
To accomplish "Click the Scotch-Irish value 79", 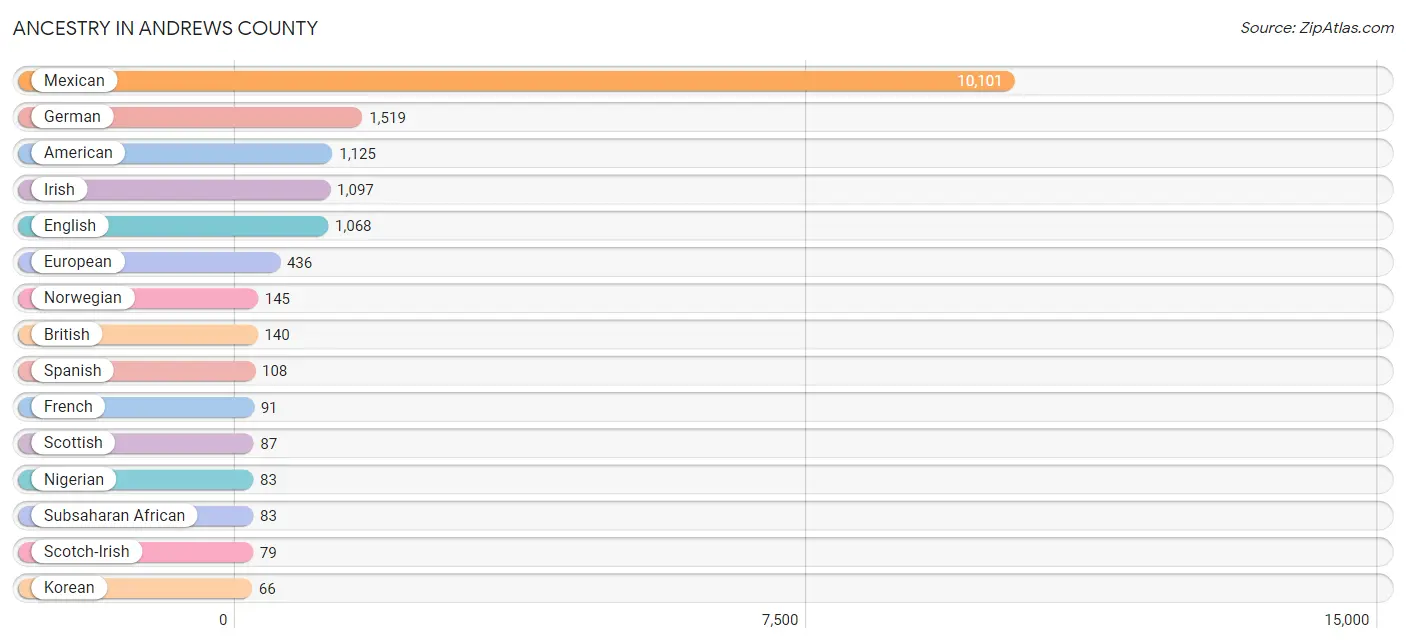I will pos(268,553).
